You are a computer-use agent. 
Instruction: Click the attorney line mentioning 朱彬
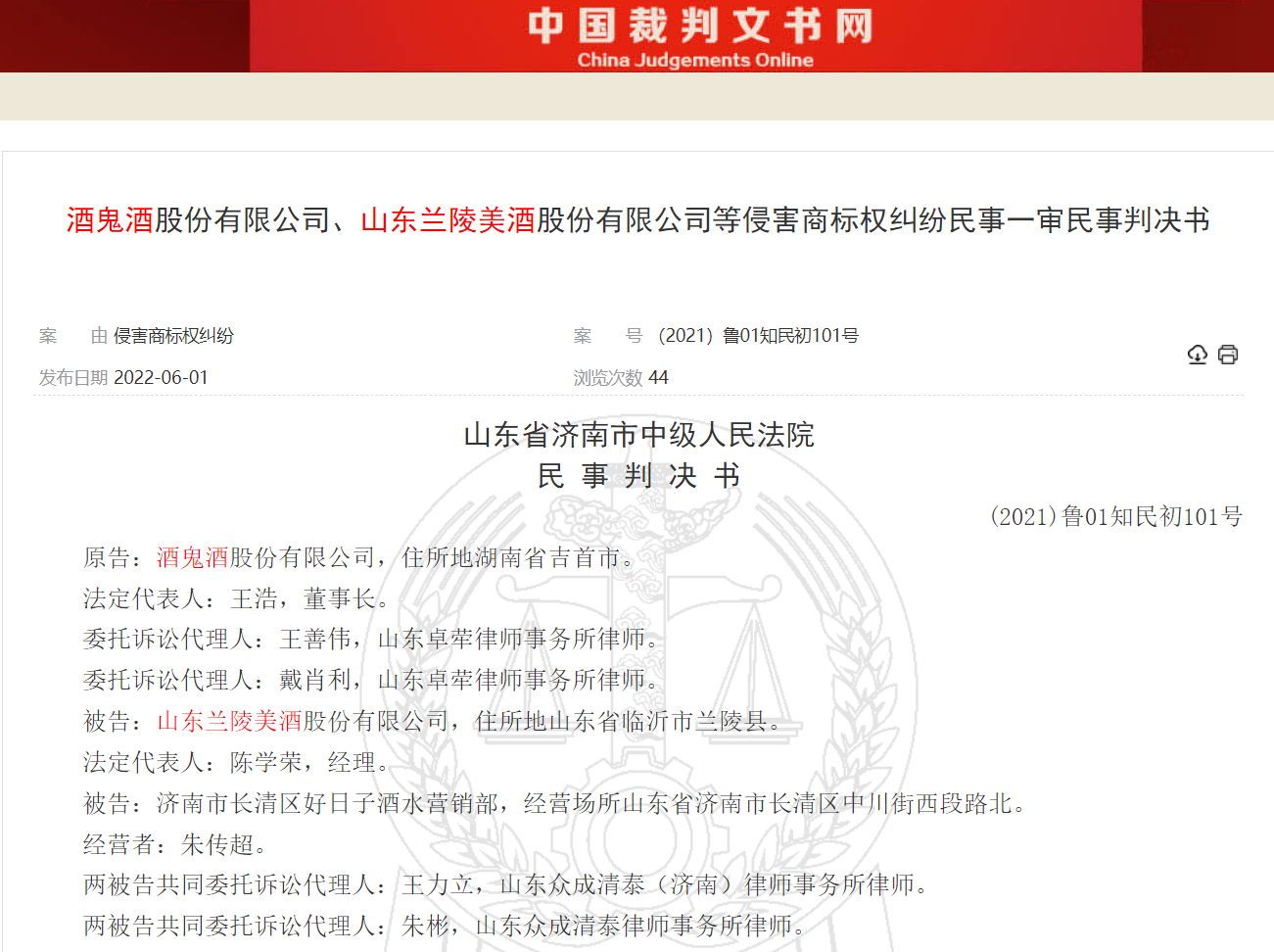pos(447,926)
